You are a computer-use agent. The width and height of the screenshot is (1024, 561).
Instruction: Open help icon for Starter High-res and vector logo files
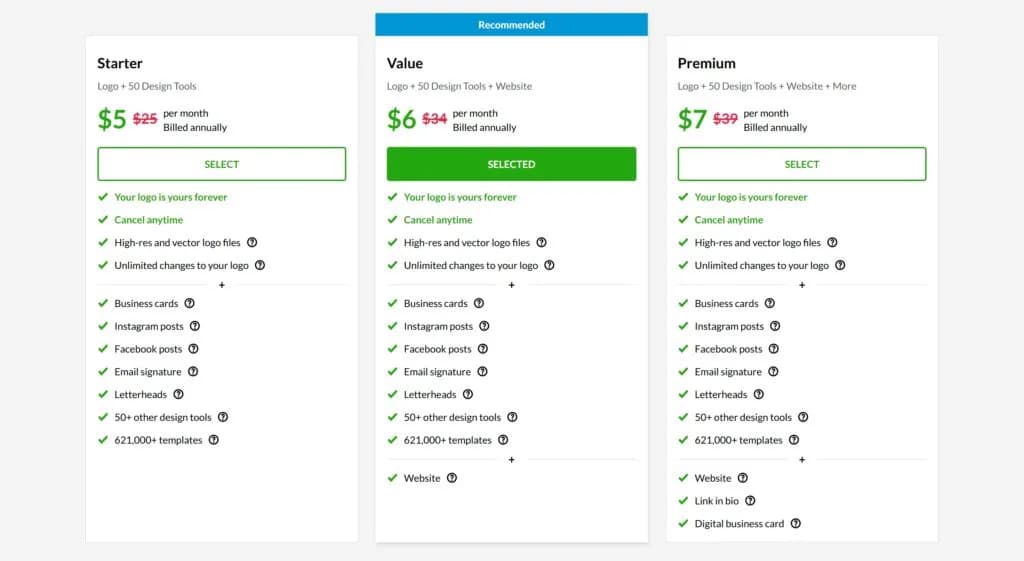[x=252, y=242]
